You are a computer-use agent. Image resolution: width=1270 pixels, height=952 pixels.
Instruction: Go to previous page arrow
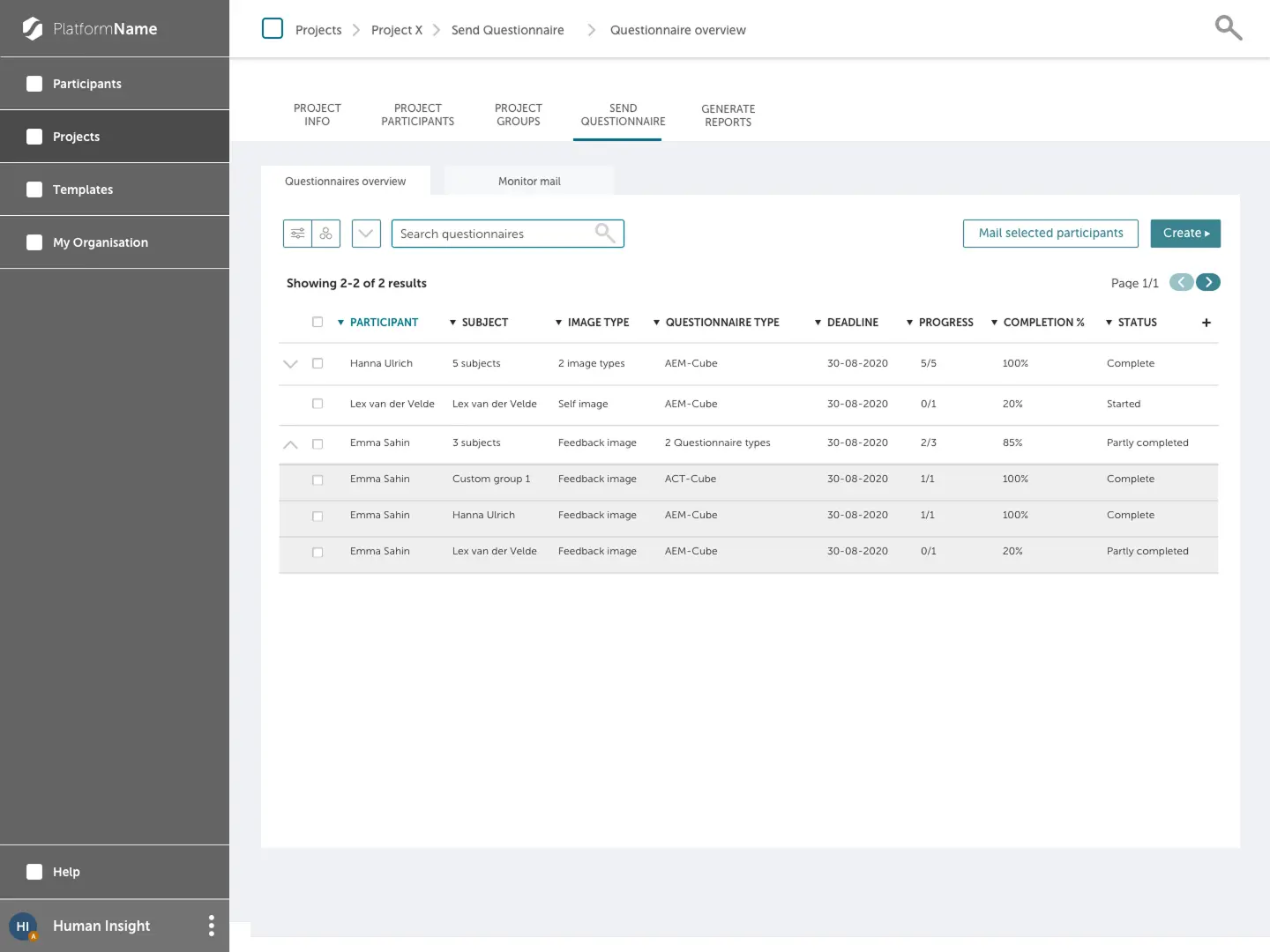1182,282
